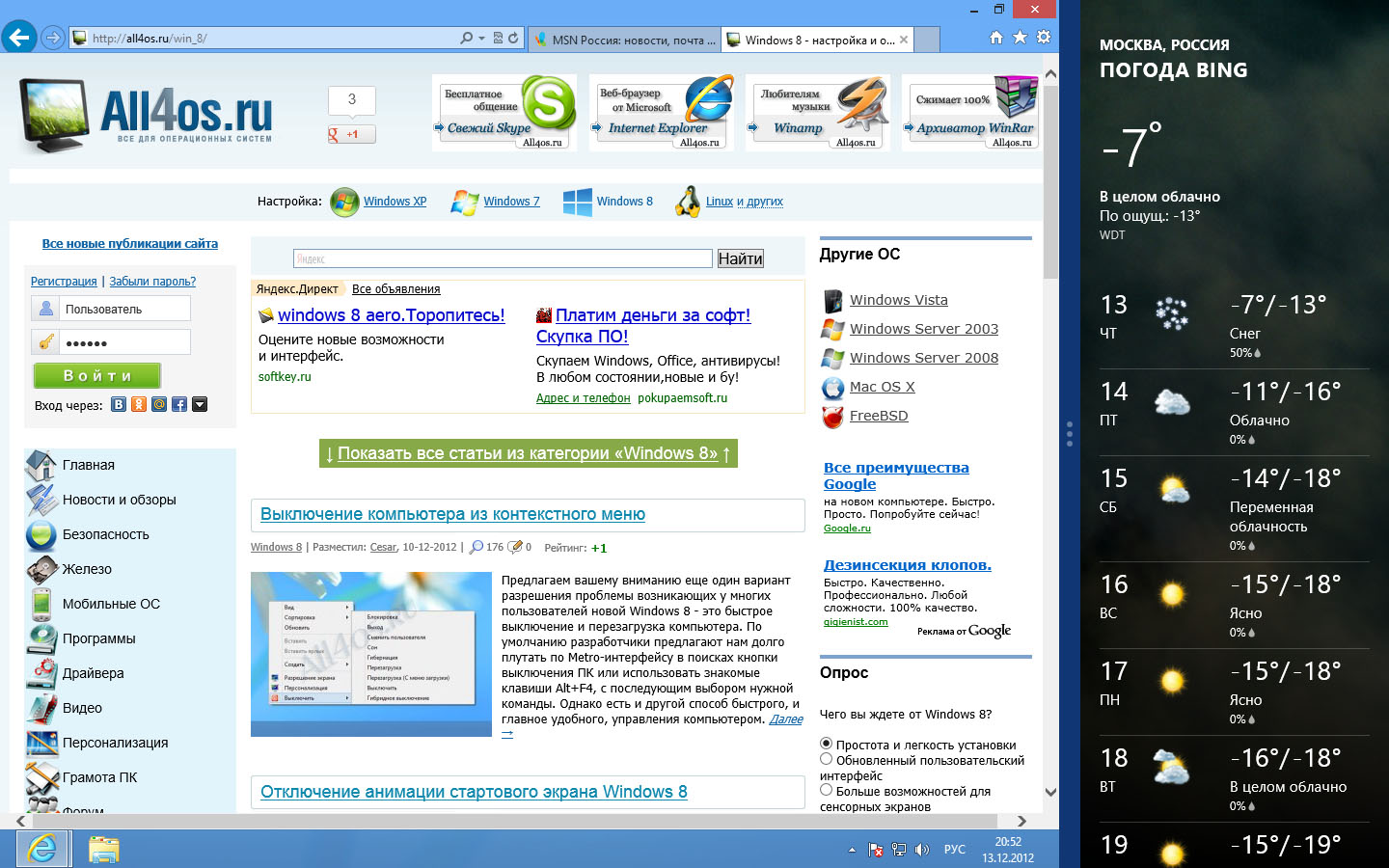Log in via Odnoklassniki icon
Viewport: 1389px width, 868px height.
click(139, 405)
